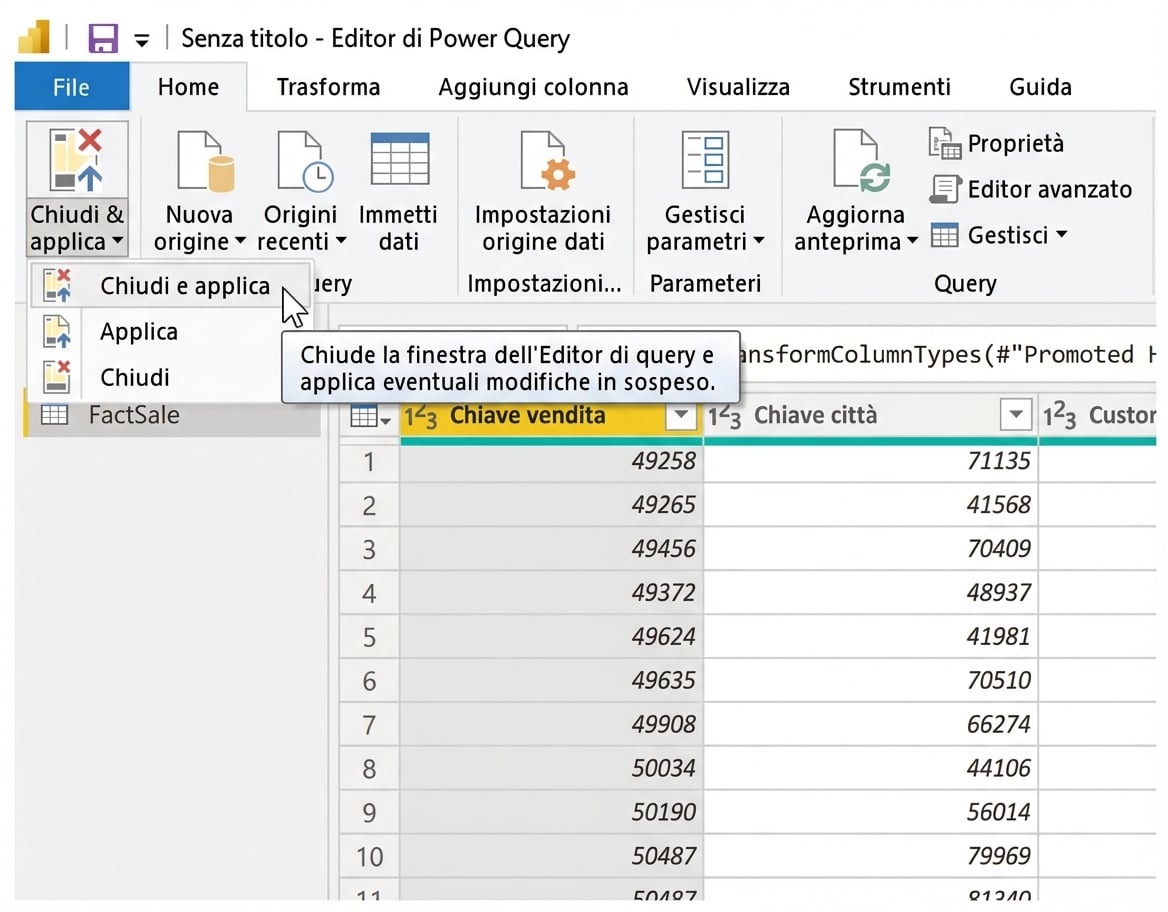Switch to the Strumenti tab
The width and height of the screenshot is (1168, 912).
pos(899,86)
